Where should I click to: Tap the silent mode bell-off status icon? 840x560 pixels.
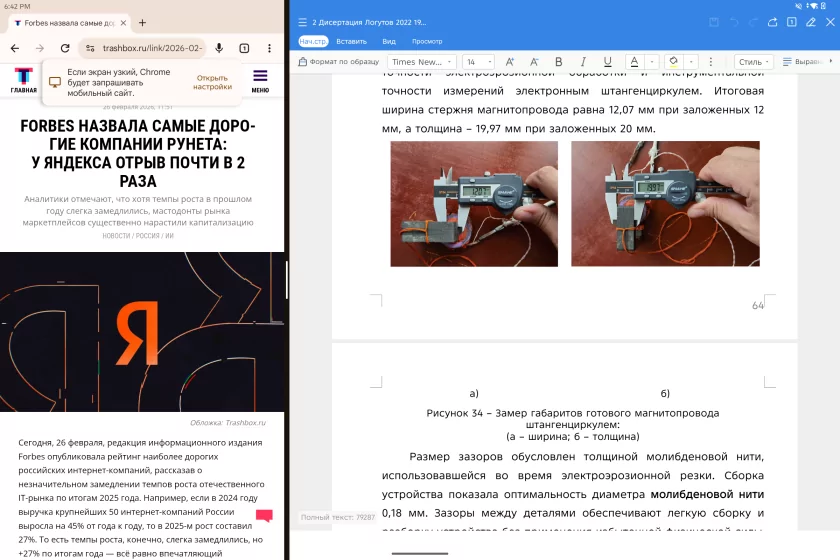pyautogui.click(x=799, y=6)
